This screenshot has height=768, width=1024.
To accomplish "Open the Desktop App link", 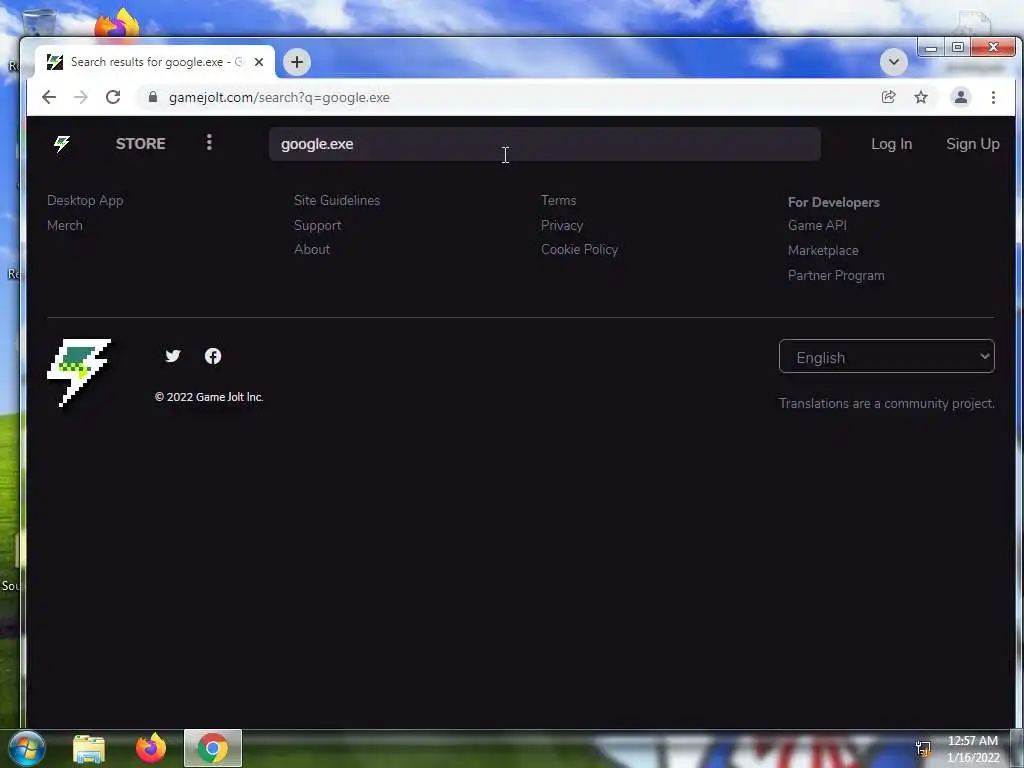I will pos(85,200).
